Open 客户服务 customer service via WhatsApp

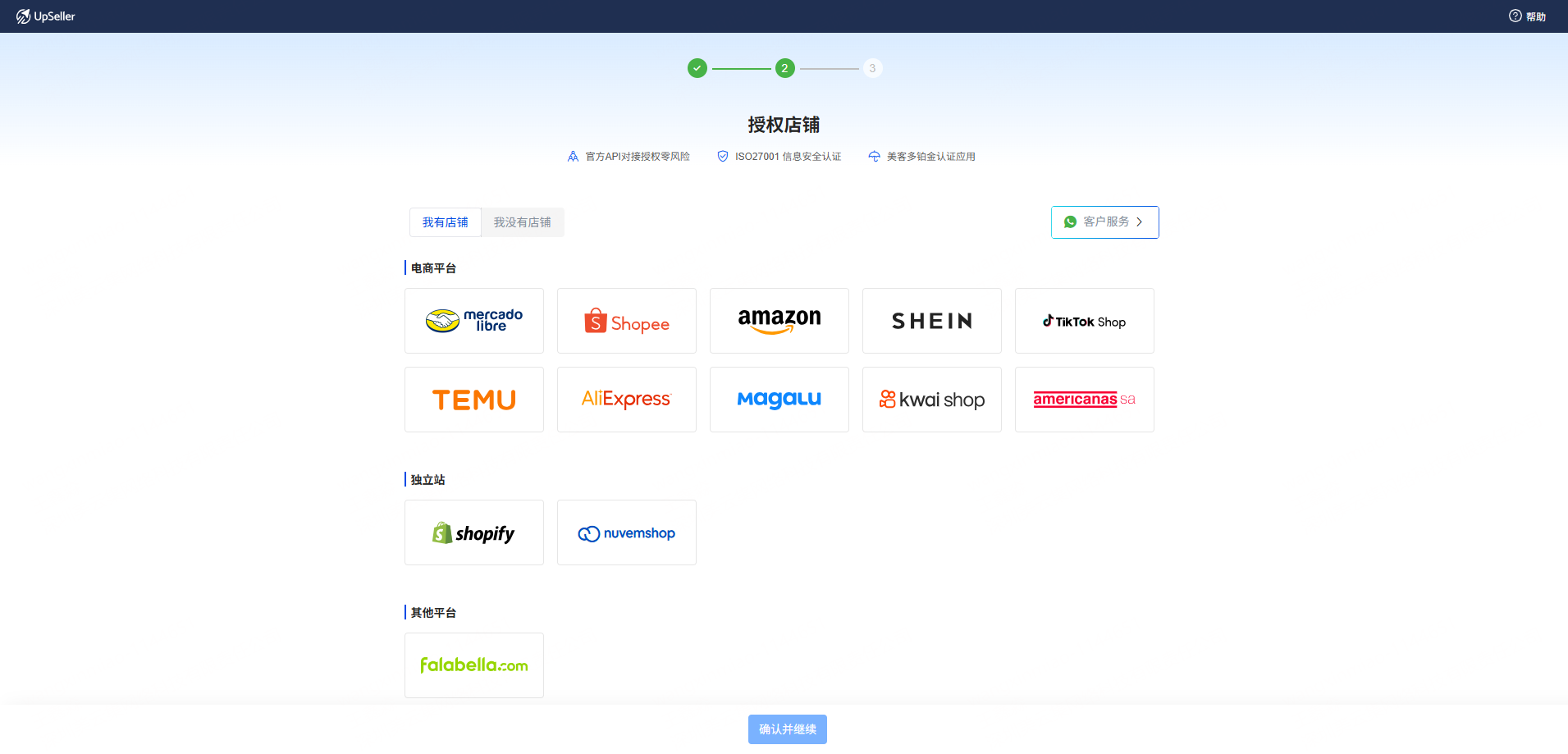tap(1104, 222)
